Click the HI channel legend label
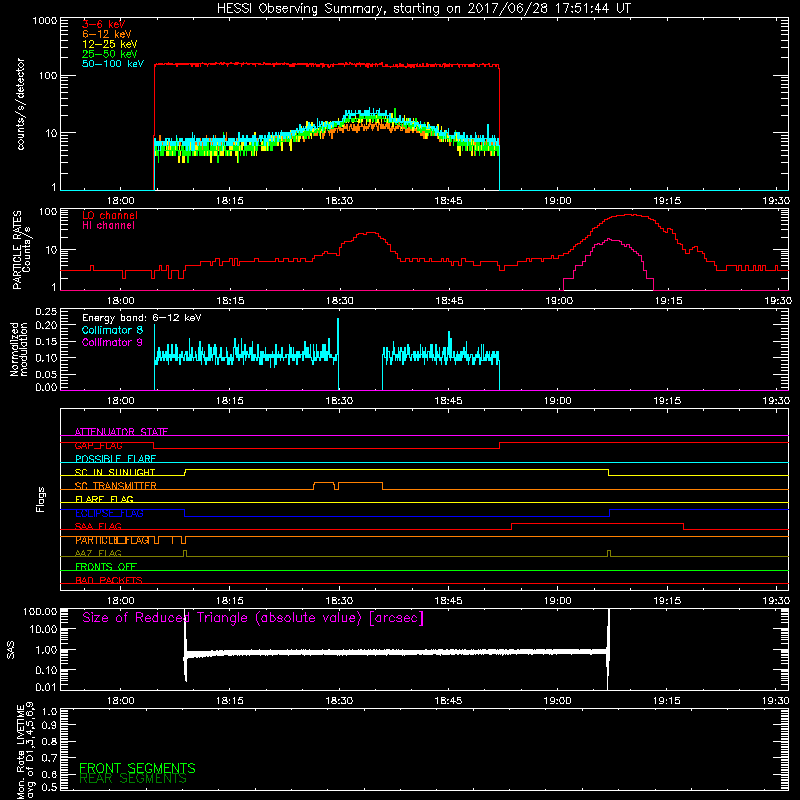 108,226
